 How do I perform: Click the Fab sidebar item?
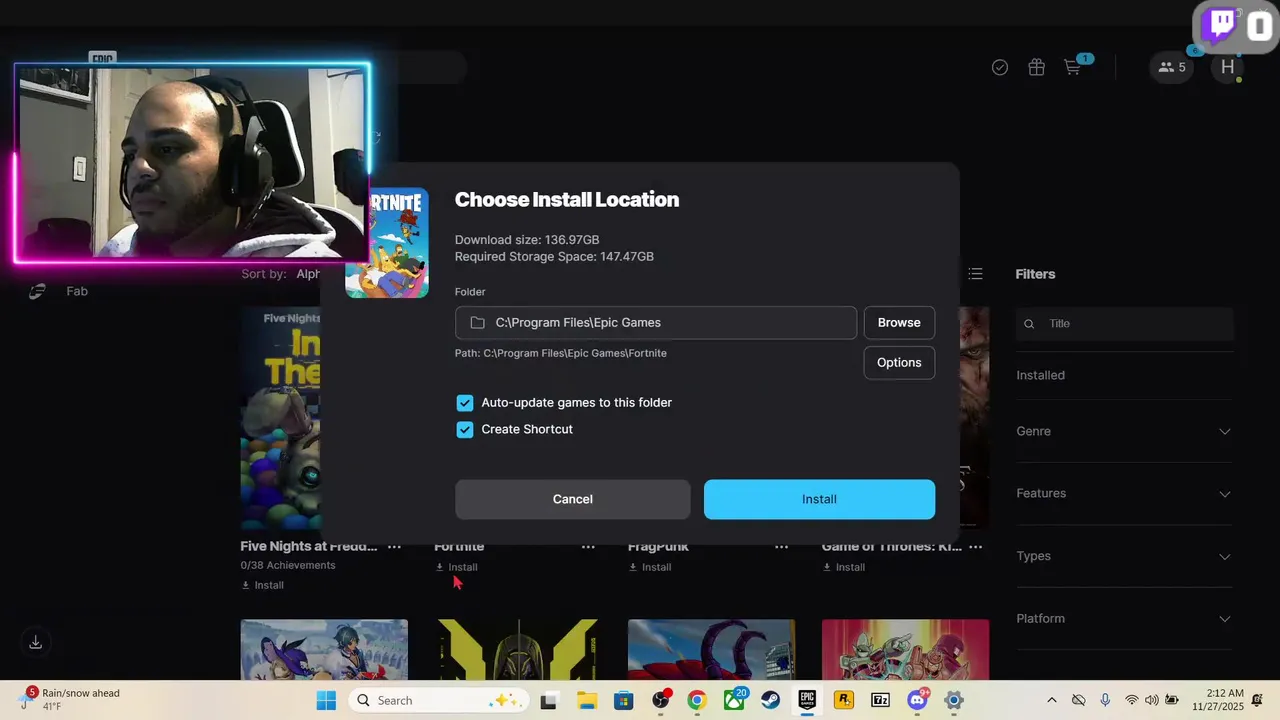pos(77,291)
